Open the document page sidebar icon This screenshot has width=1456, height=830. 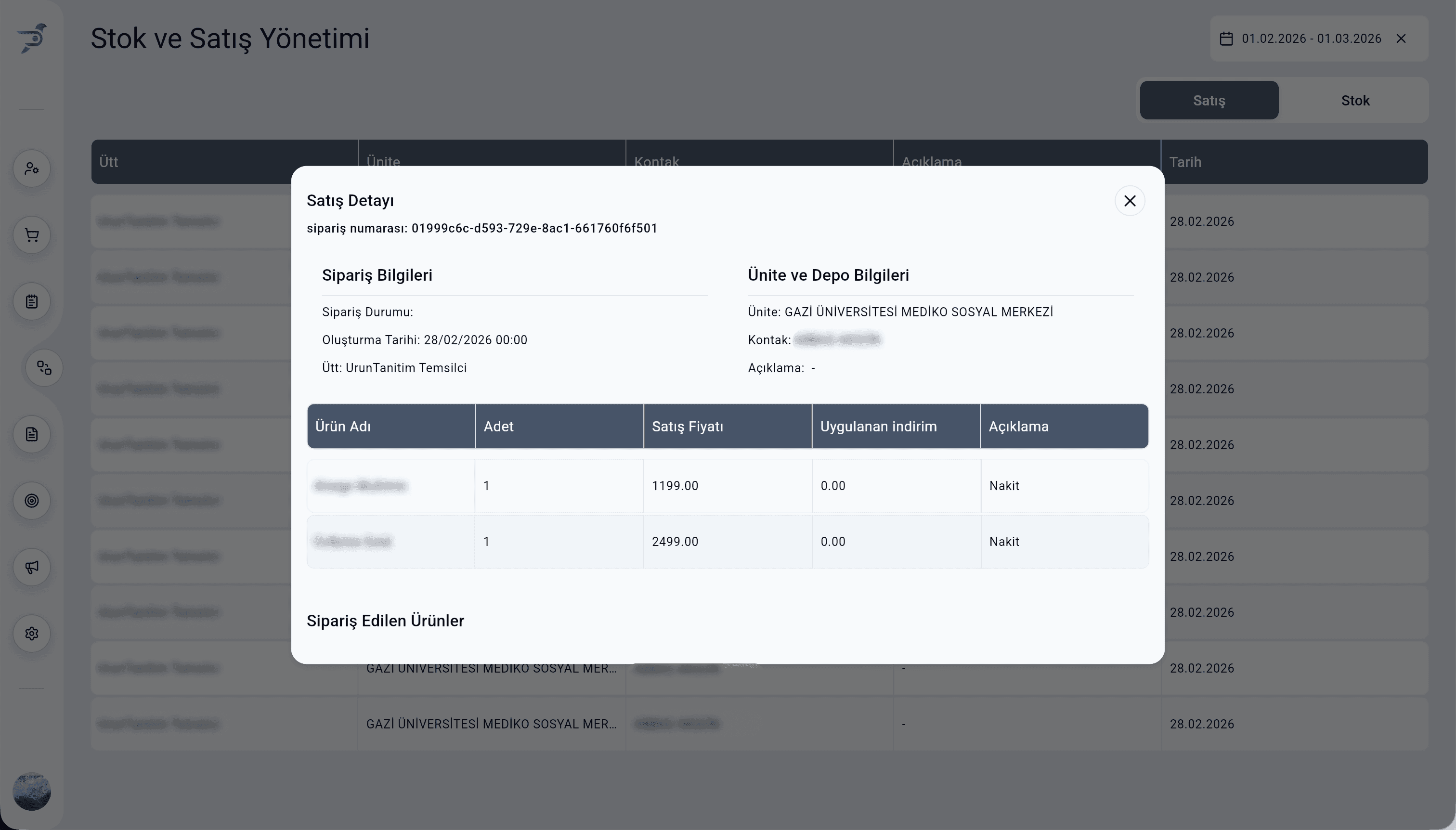[x=32, y=434]
